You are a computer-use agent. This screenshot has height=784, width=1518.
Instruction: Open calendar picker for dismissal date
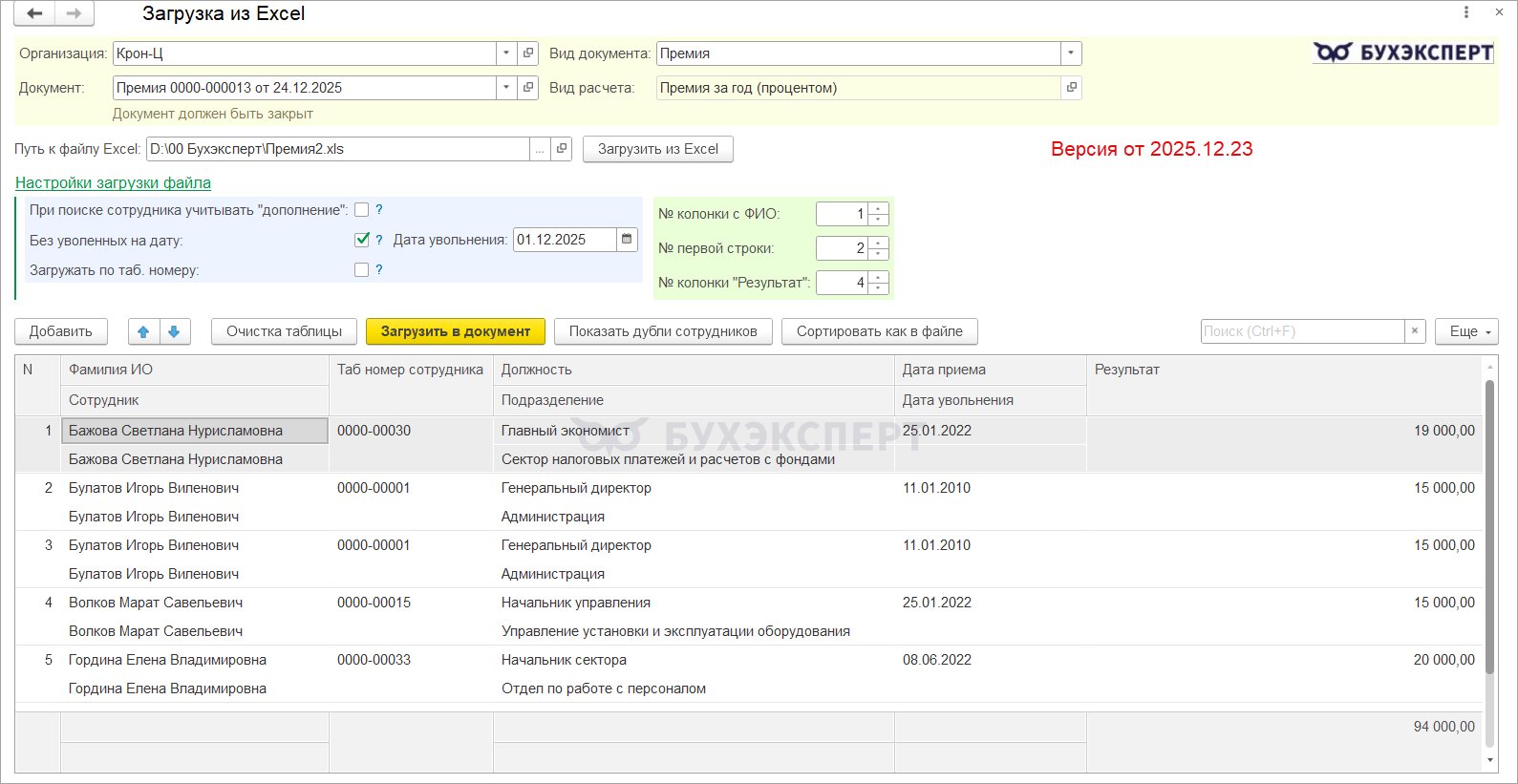(x=628, y=240)
